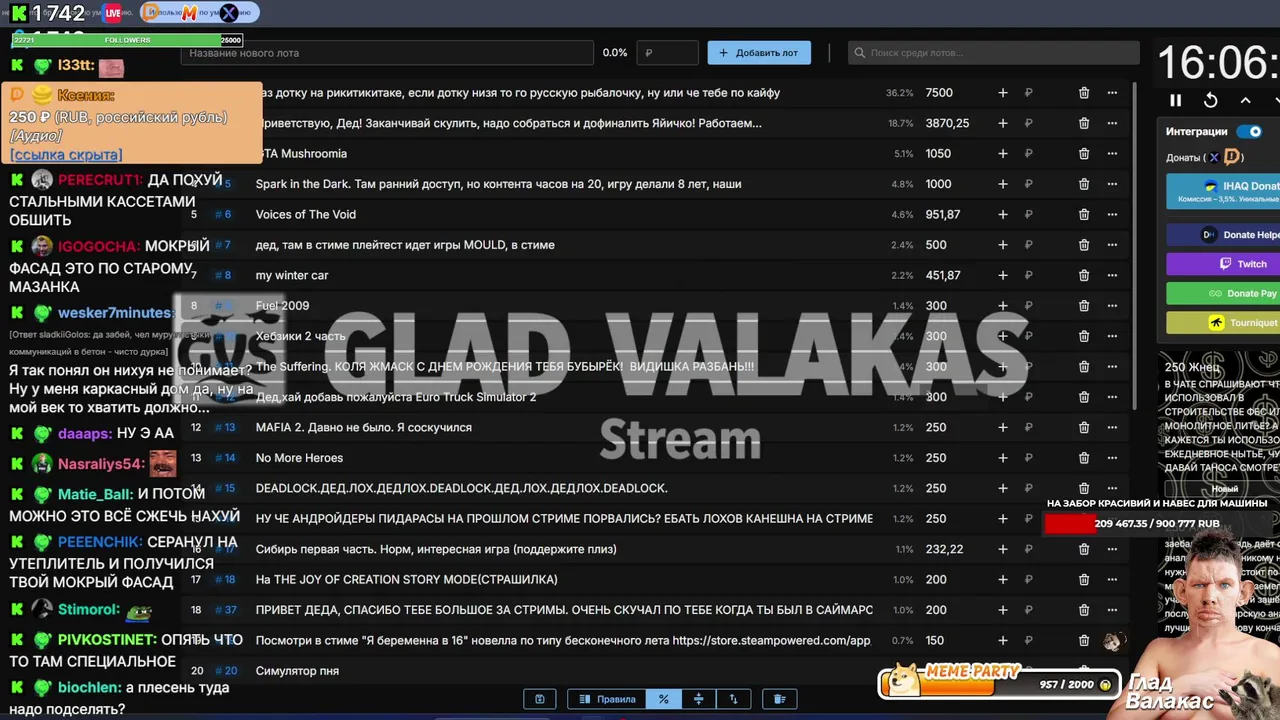This screenshot has height=720, width=1280.
Task: Connect the Tourniquet integration
Action: tap(1223, 322)
